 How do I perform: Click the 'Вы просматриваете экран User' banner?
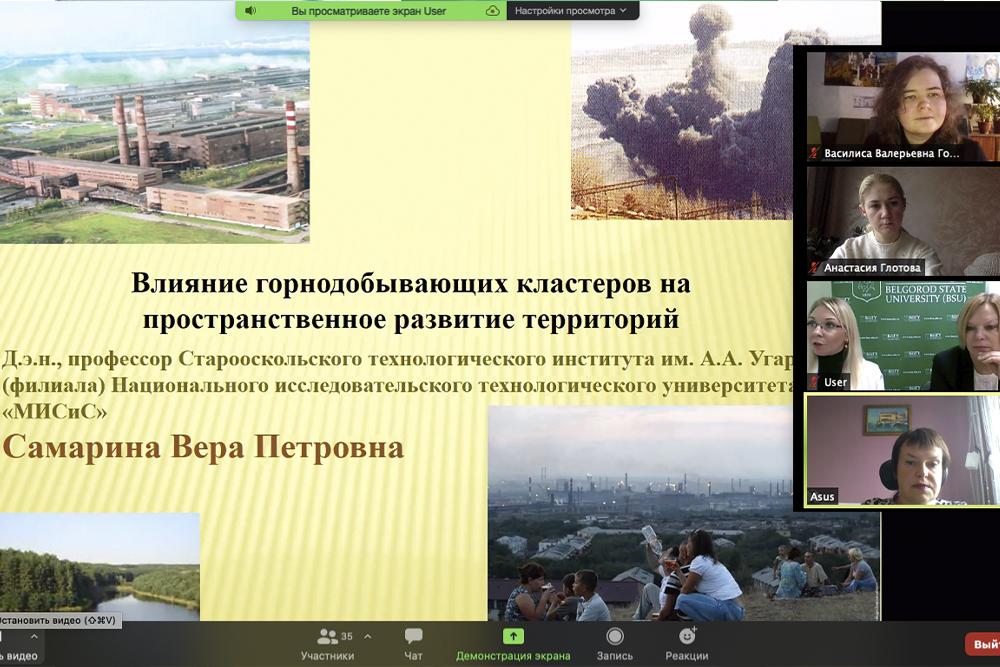(368, 10)
